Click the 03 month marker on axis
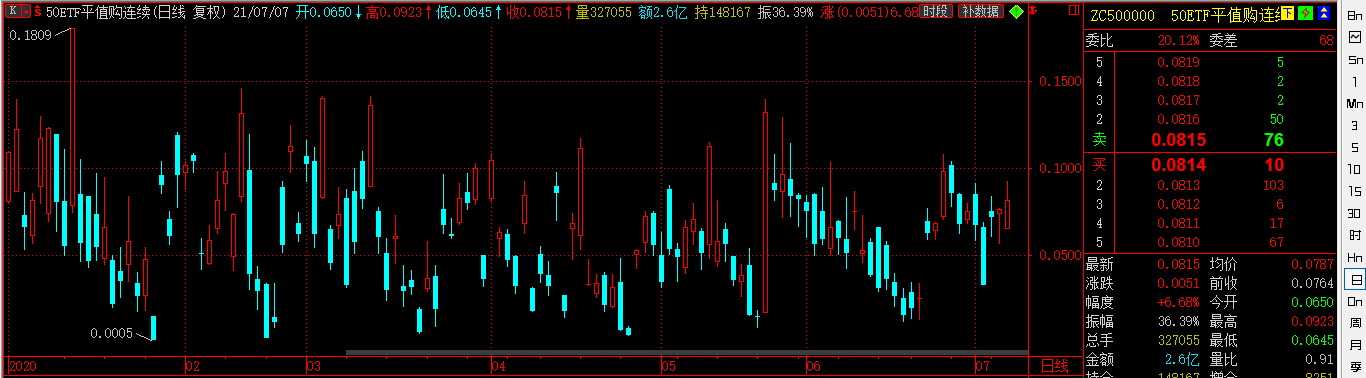This screenshot has height=378, width=1366. (313, 366)
